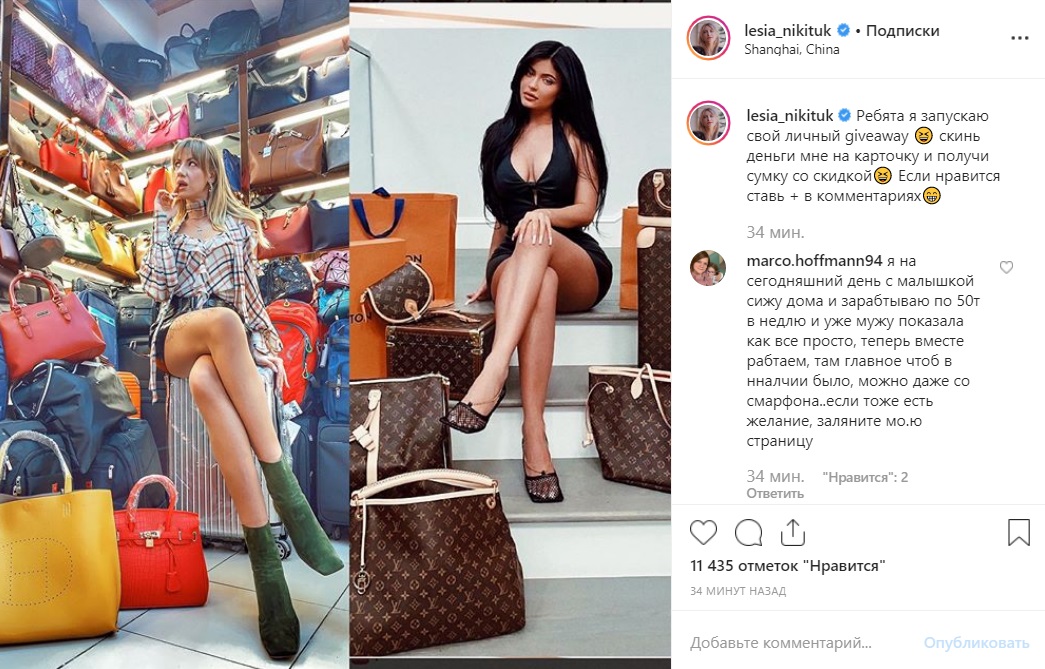The height and width of the screenshot is (669, 1045).
Task: Reply to the comment with Ответить
Action: coord(775,494)
